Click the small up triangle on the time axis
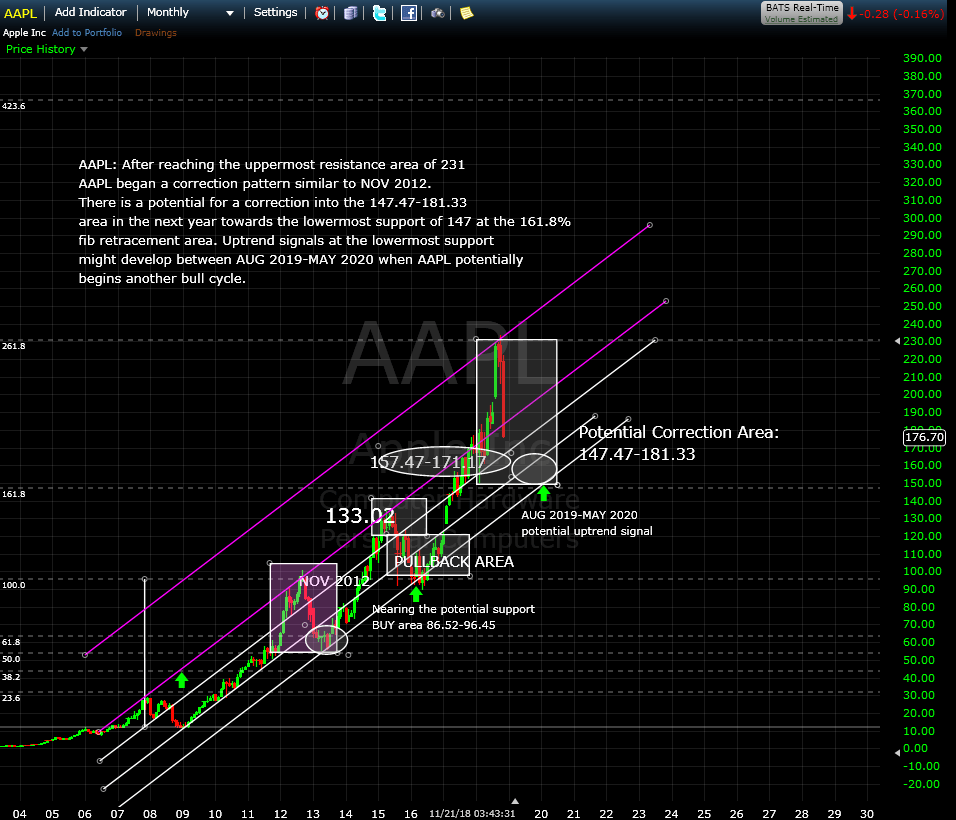 [515, 801]
